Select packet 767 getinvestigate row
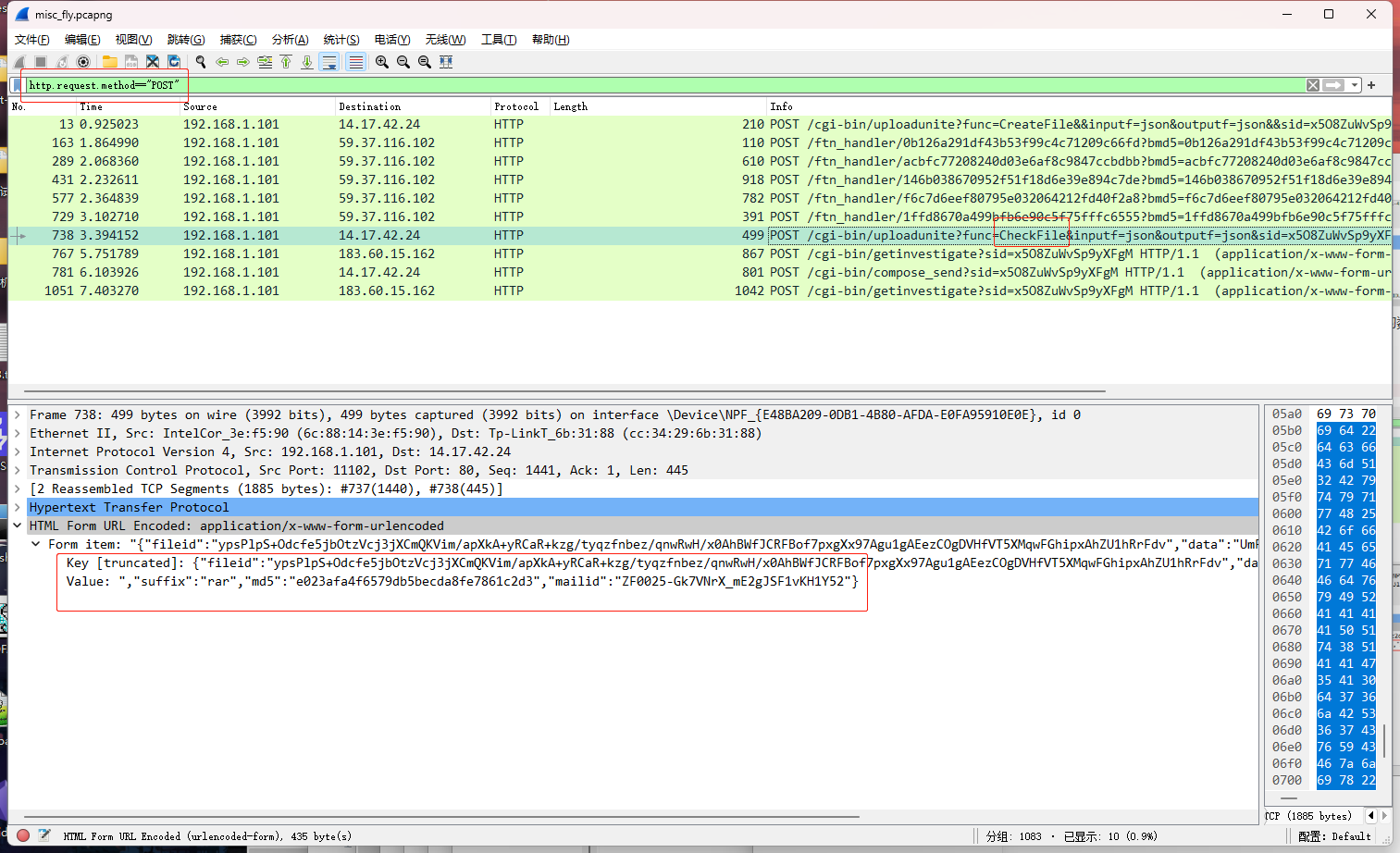Viewport: 1400px width, 853px height. (x=700, y=253)
